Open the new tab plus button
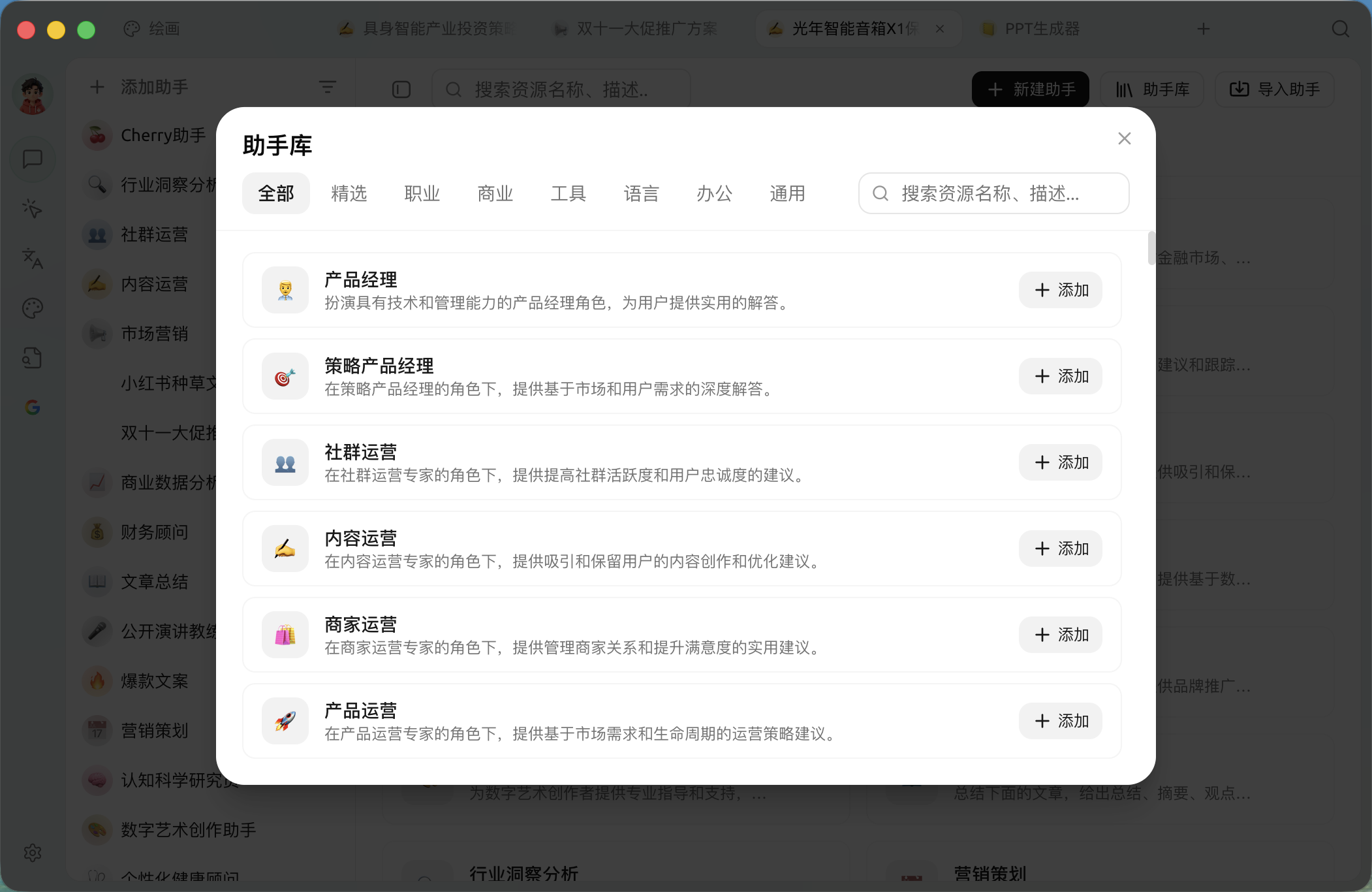The width and height of the screenshot is (1372, 892). (1204, 29)
